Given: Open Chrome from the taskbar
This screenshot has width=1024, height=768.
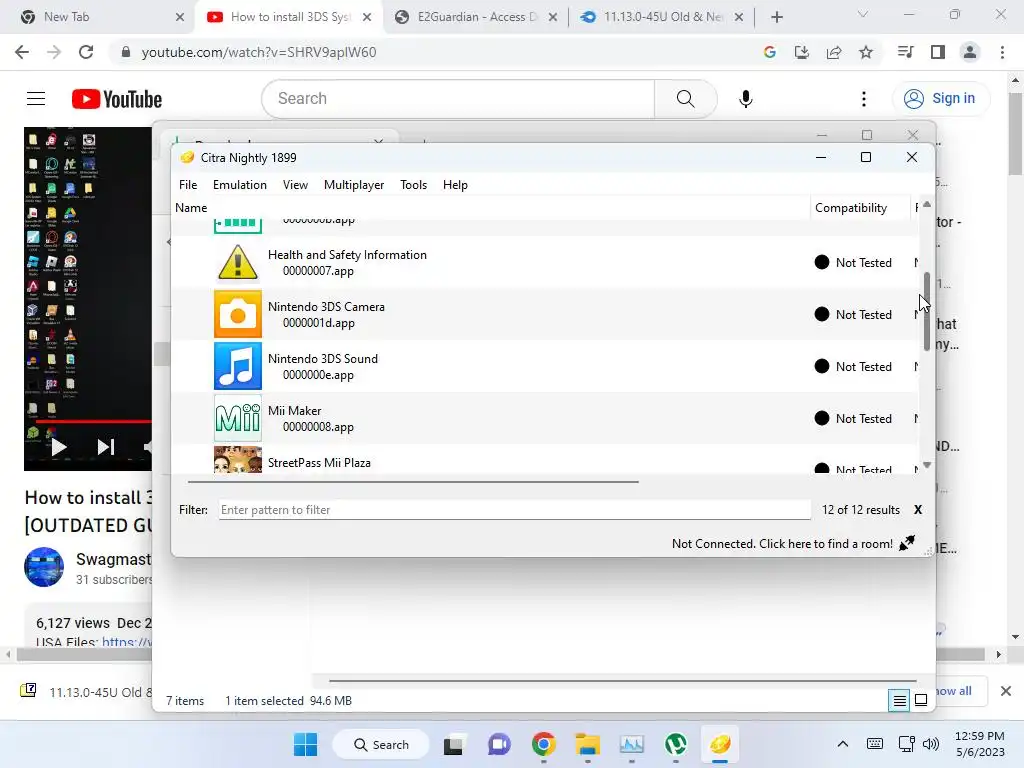Looking at the screenshot, I should [543, 744].
